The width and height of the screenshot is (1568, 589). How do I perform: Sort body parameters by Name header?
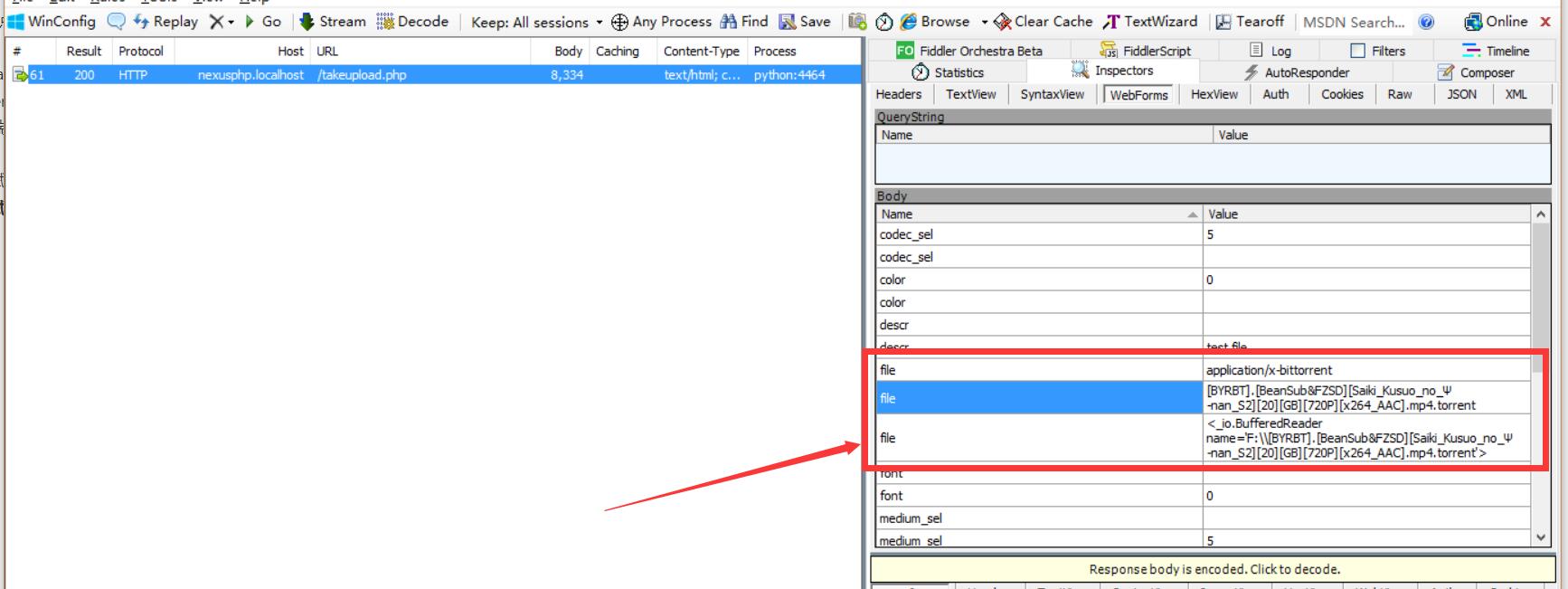pos(1039,214)
